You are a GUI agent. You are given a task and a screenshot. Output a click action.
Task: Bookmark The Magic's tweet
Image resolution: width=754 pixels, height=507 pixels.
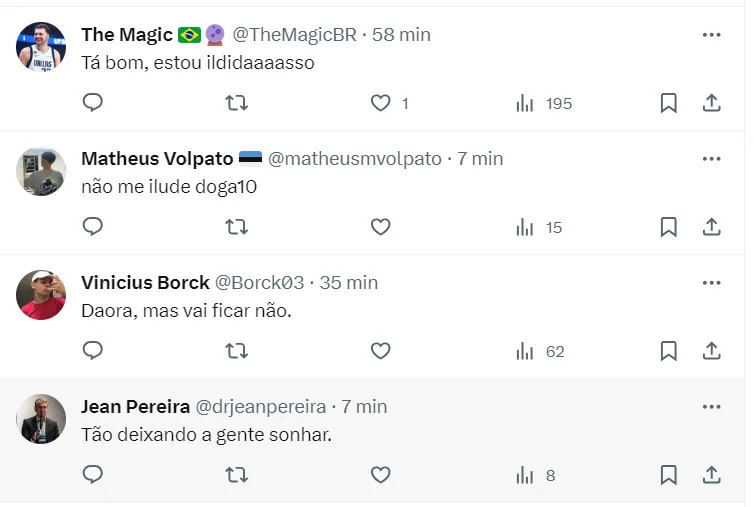point(669,103)
